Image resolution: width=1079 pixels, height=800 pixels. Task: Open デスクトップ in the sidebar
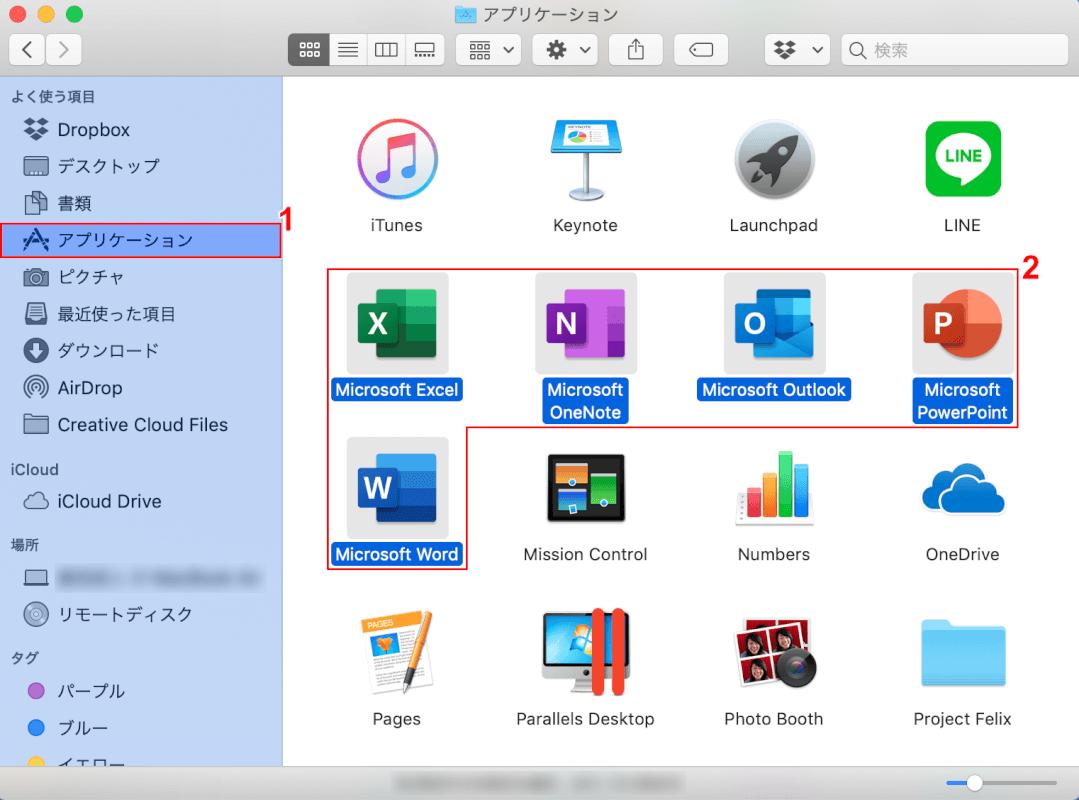(140, 166)
